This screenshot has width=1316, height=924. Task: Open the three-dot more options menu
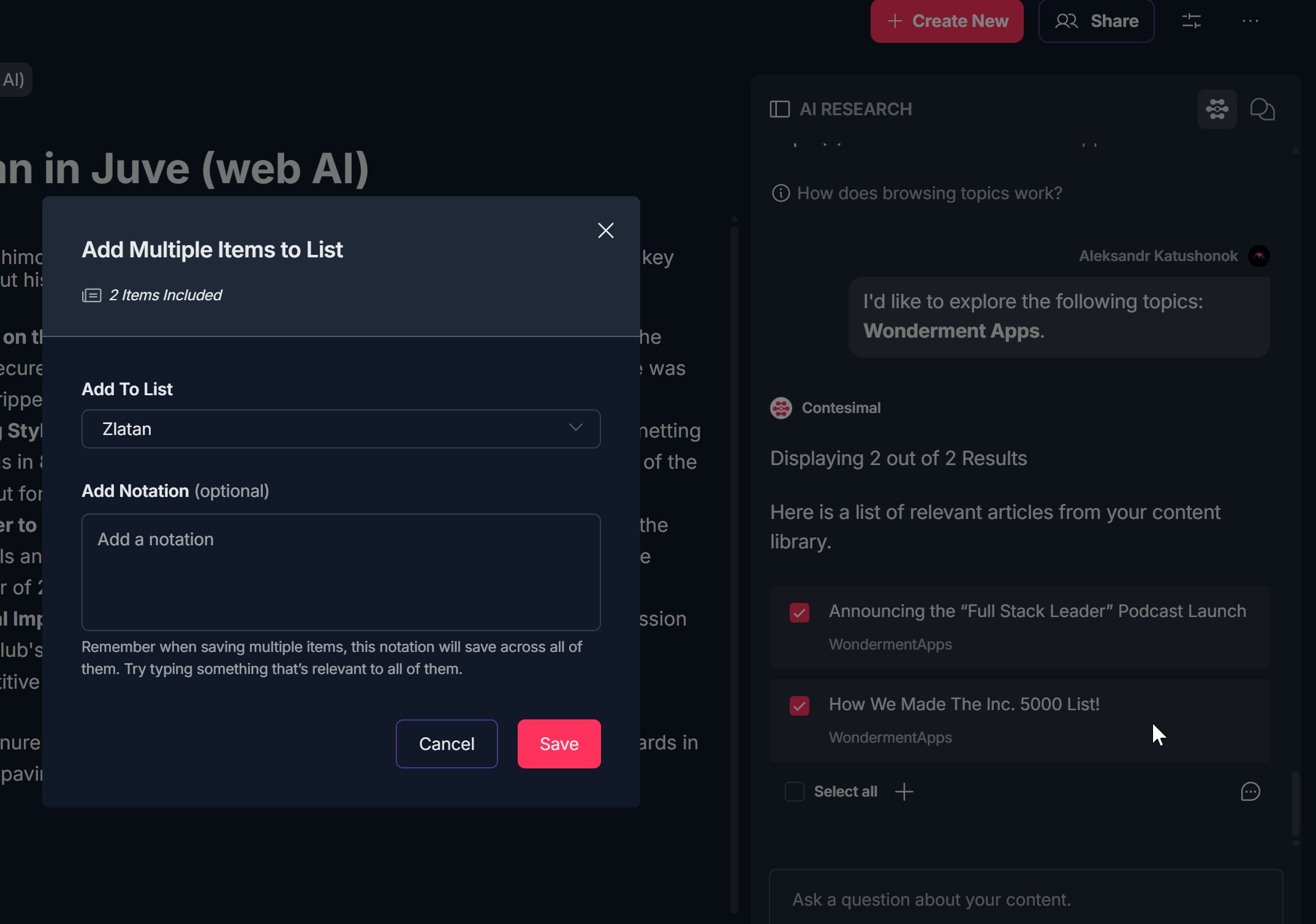coord(1250,21)
